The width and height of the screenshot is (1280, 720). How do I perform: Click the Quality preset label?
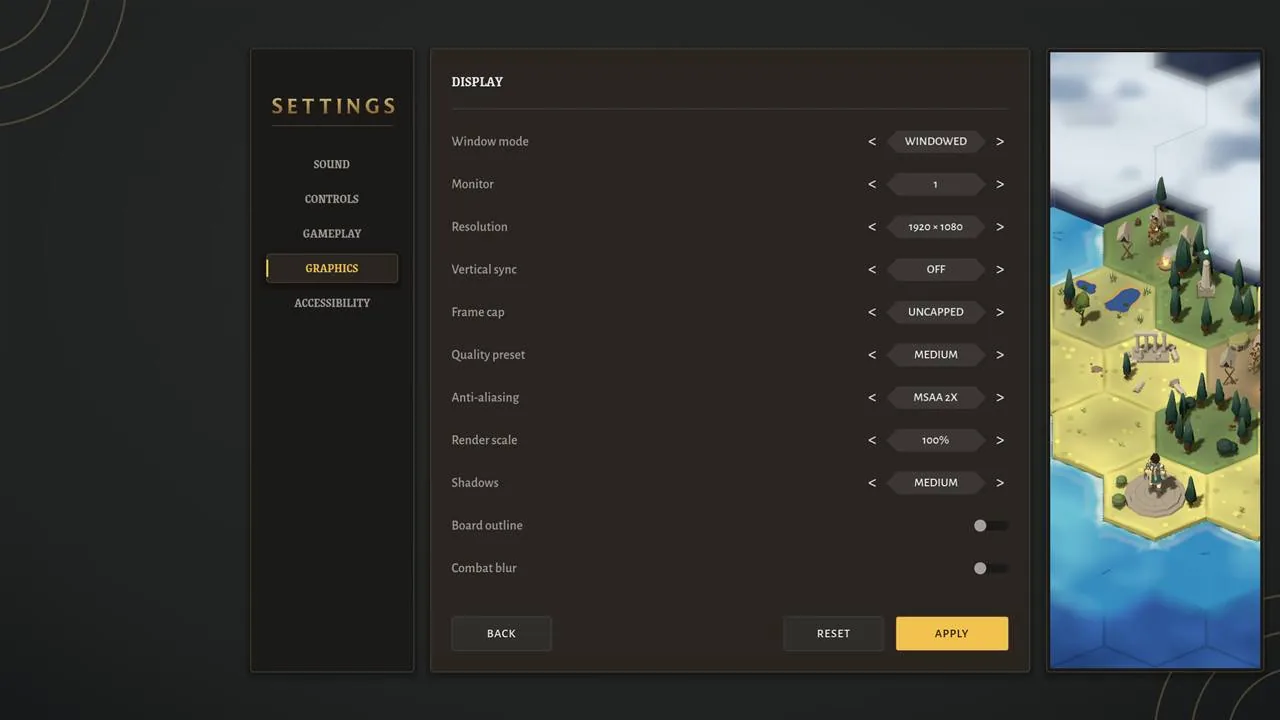coord(488,355)
